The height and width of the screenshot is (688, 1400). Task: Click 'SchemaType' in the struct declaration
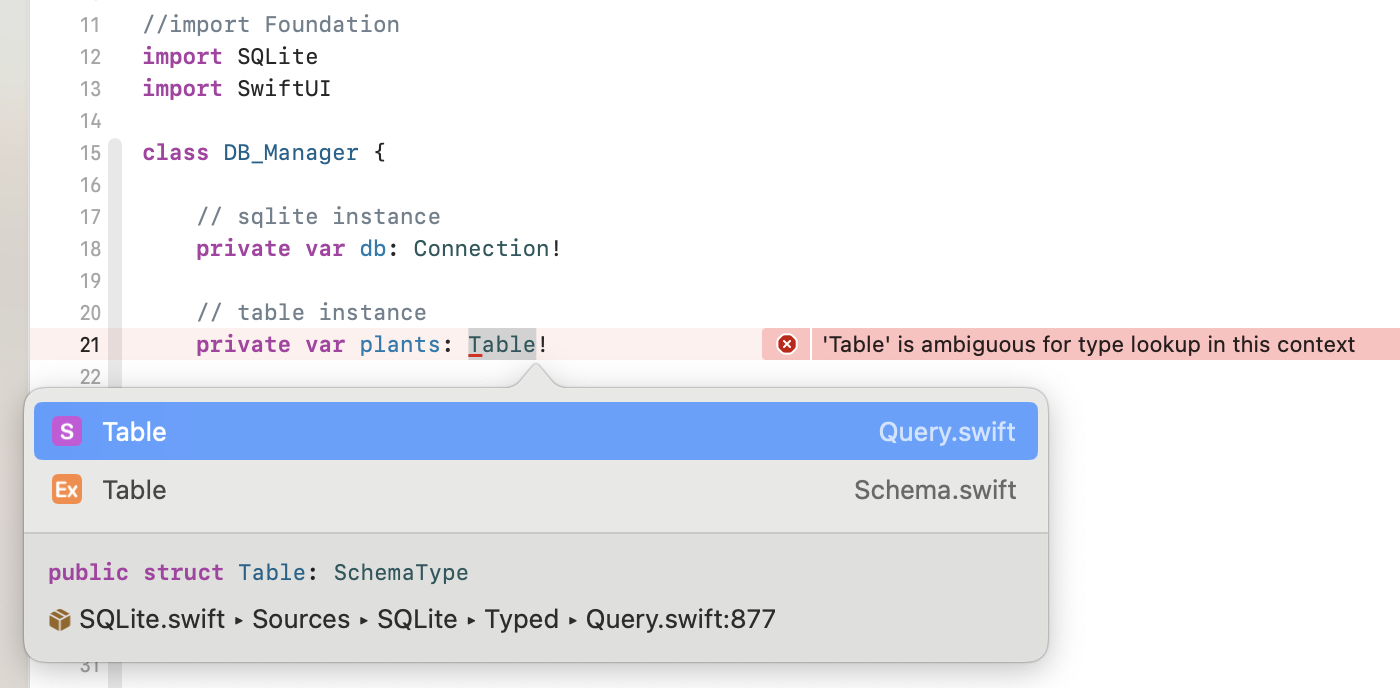(401, 572)
